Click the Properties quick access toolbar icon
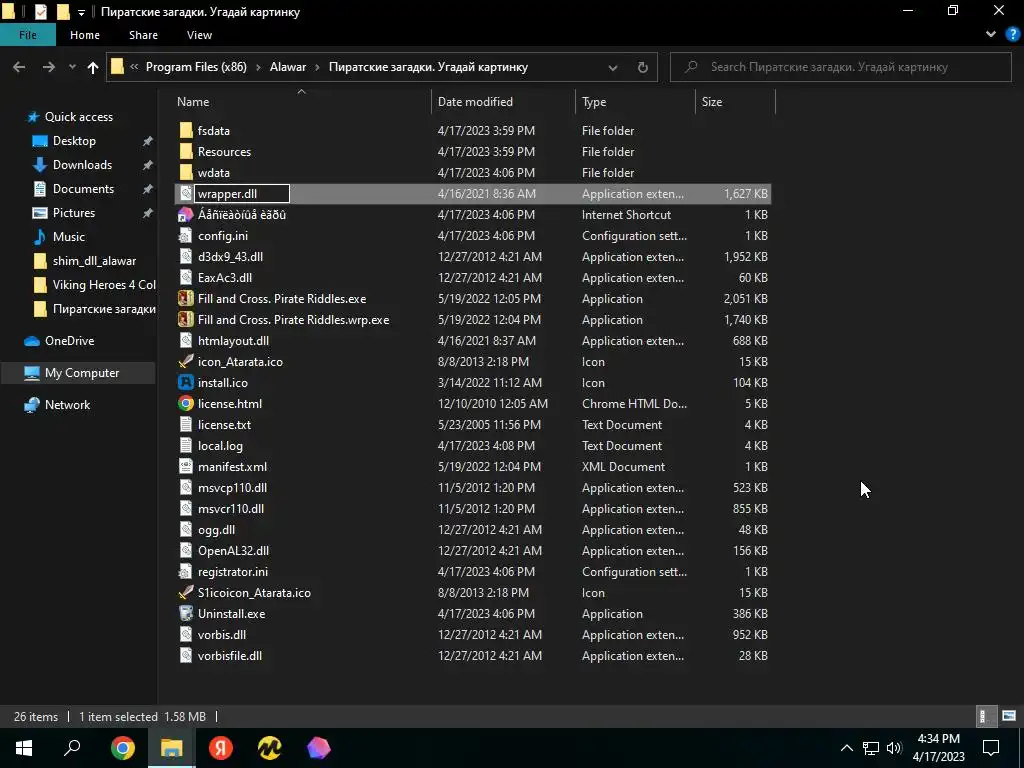 click(x=40, y=12)
